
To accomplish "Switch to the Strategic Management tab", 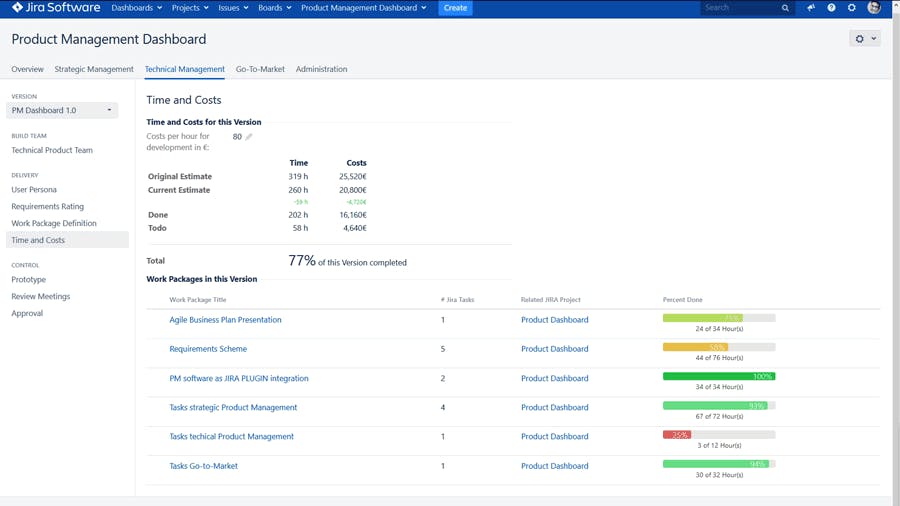I will pos(94,69).
